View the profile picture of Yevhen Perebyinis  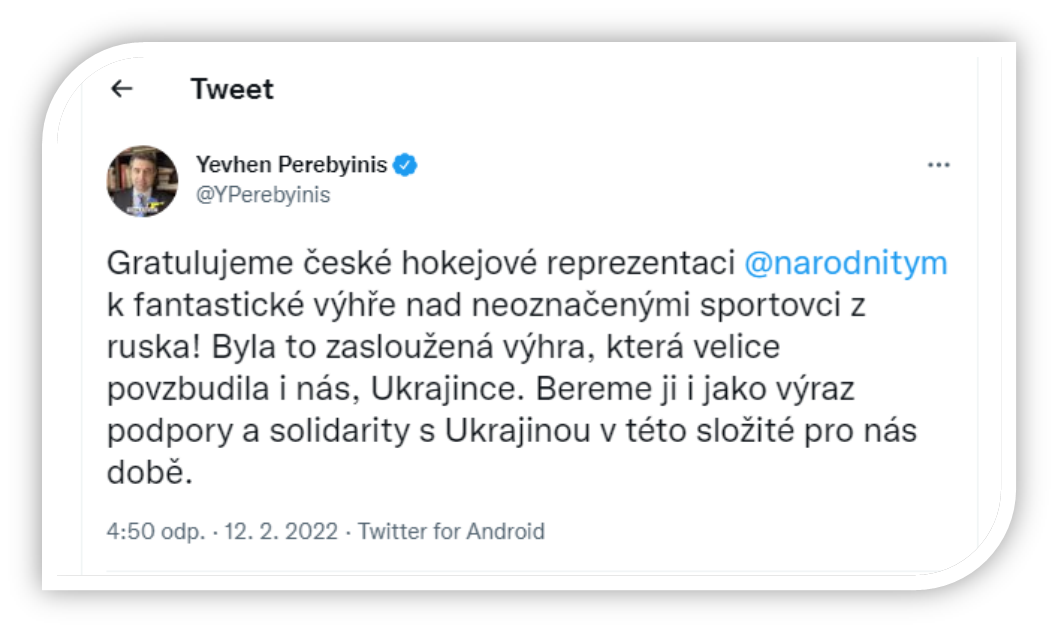point(143,178)
